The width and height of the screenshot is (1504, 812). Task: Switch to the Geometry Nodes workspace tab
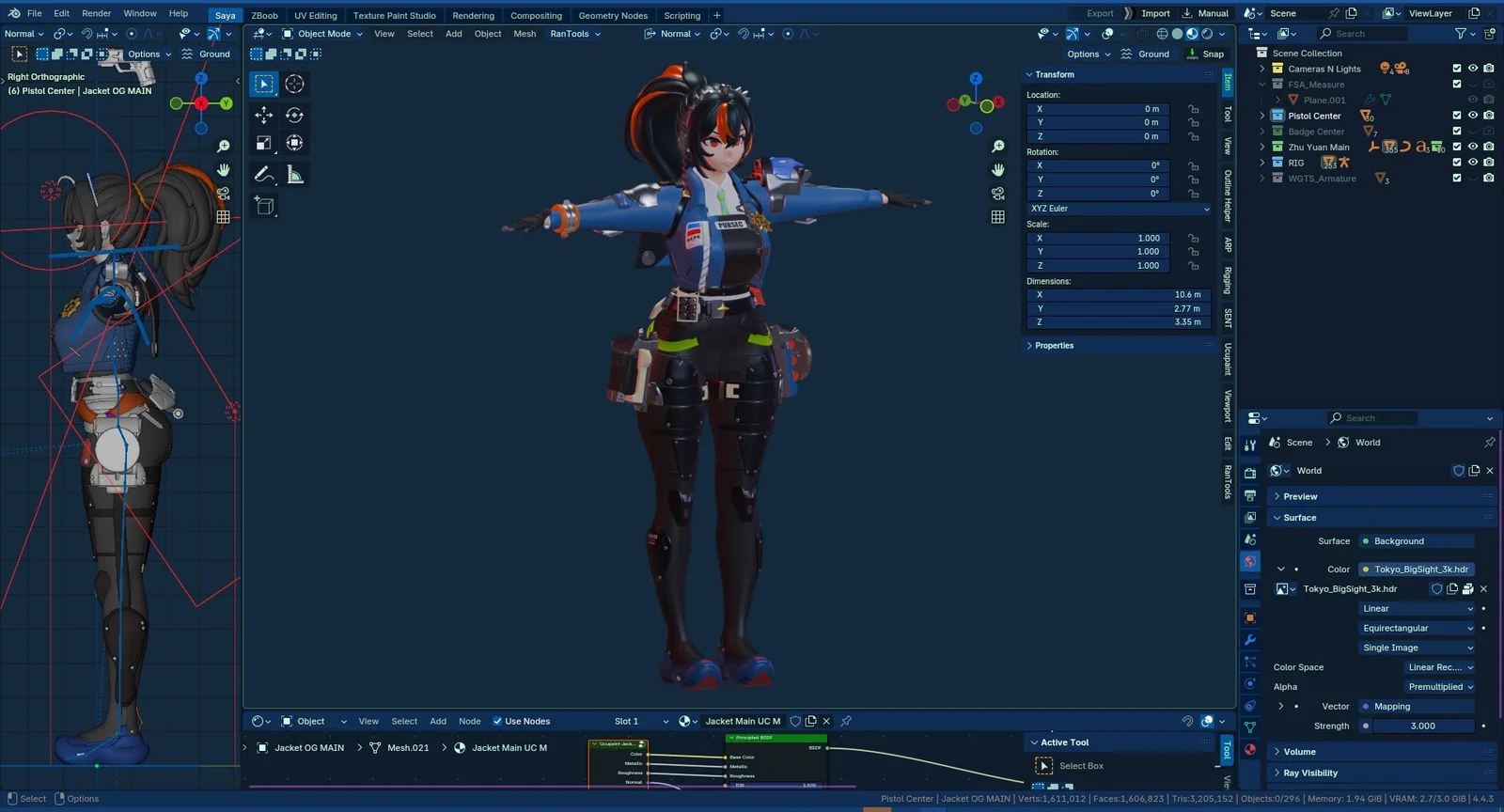(613, 15)
